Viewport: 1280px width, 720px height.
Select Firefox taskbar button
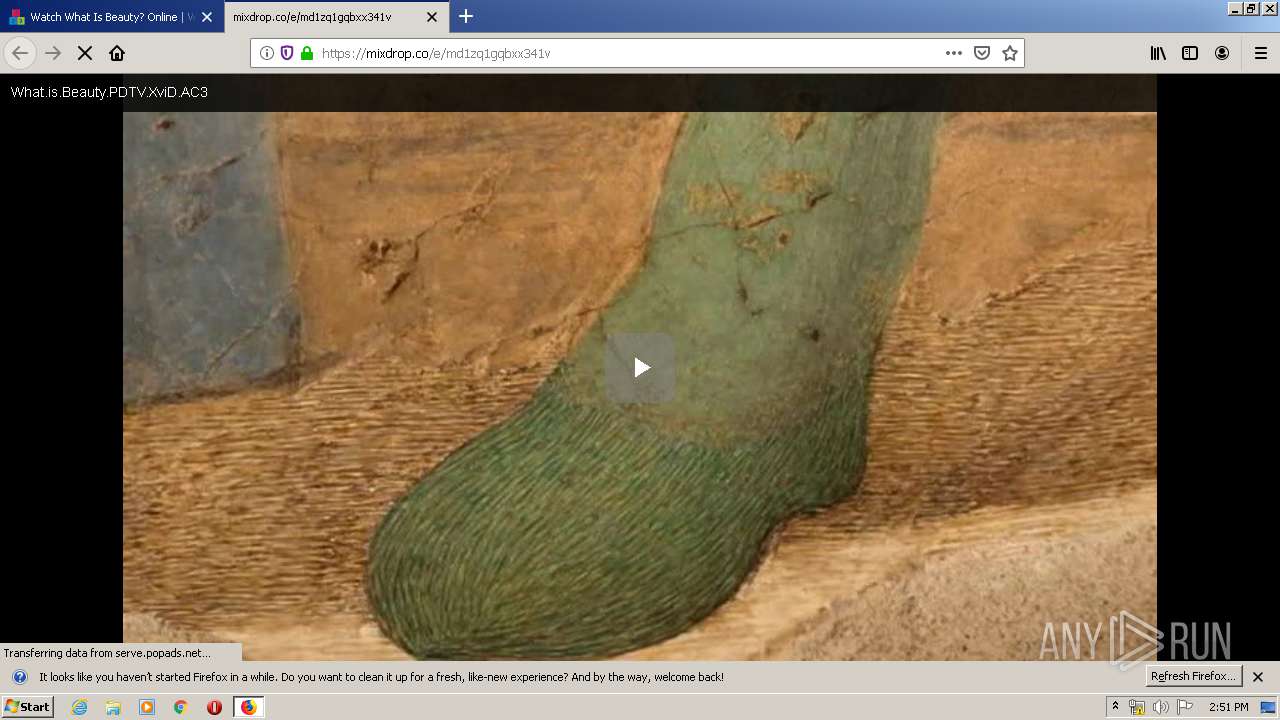point(248,707)
